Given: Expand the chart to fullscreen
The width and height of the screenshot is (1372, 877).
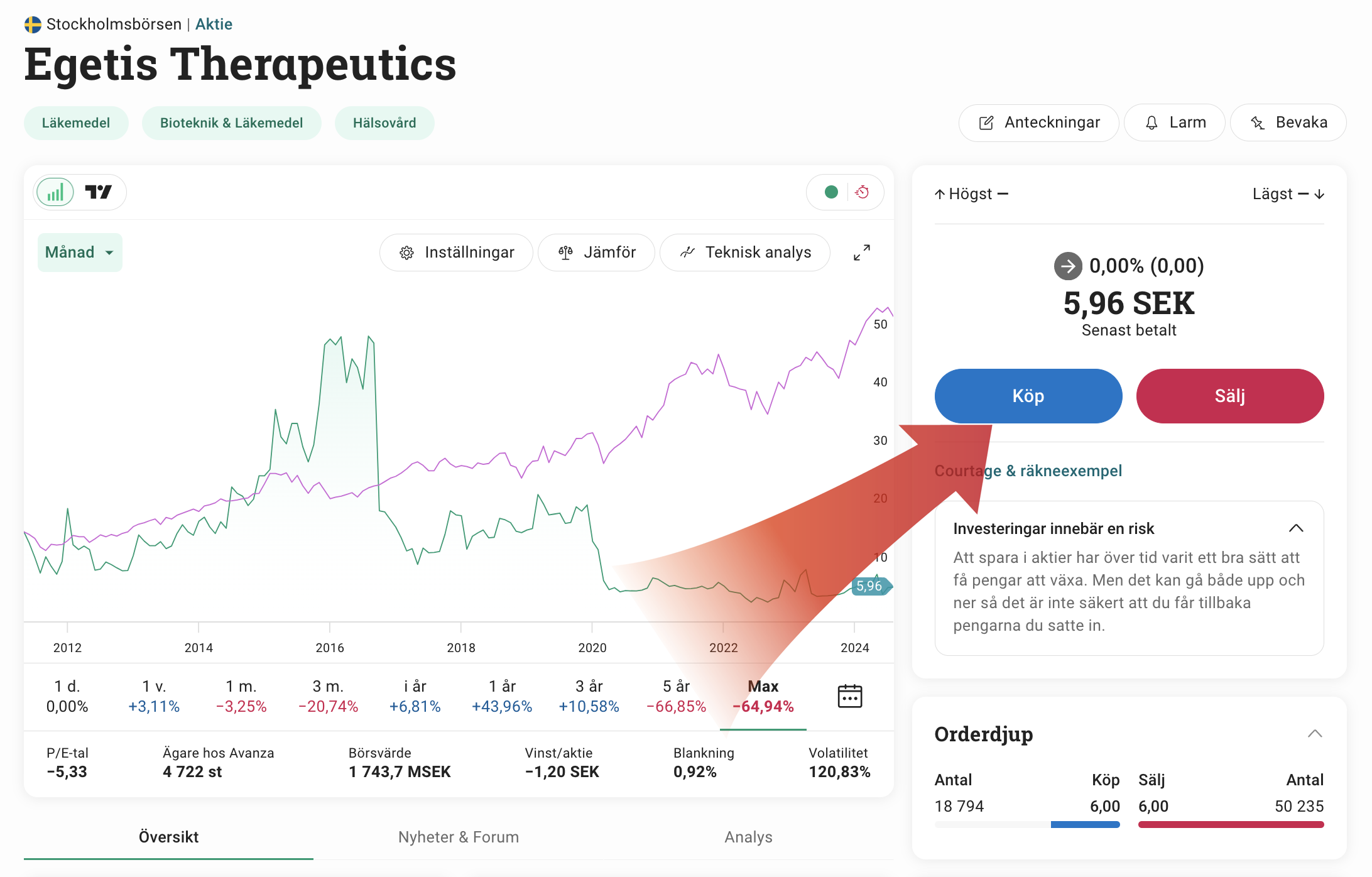Looking at the screenshot, I should (x=862, y=253).
